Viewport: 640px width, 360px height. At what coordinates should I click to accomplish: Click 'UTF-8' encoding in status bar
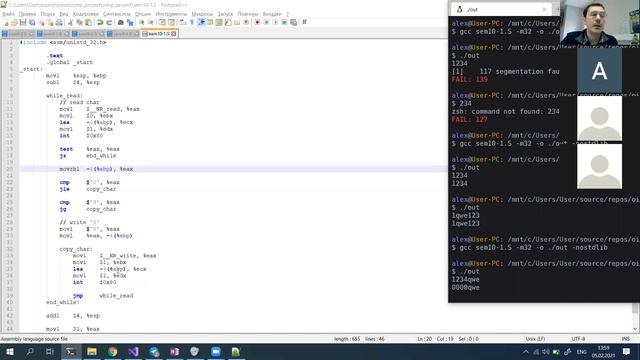point(578,339)
